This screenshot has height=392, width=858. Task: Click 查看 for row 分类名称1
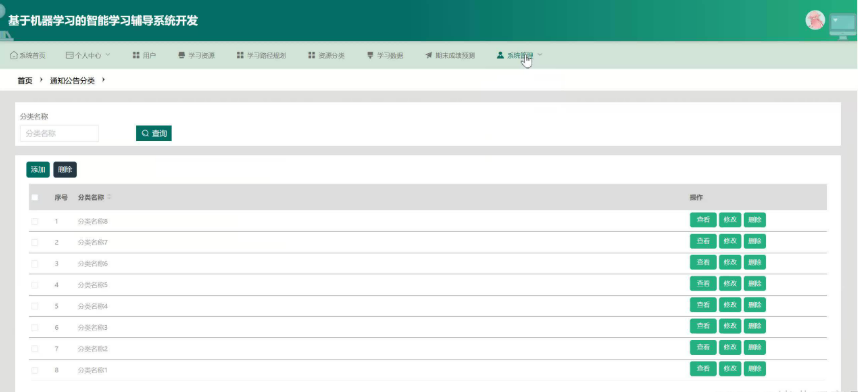click(703, 369)
